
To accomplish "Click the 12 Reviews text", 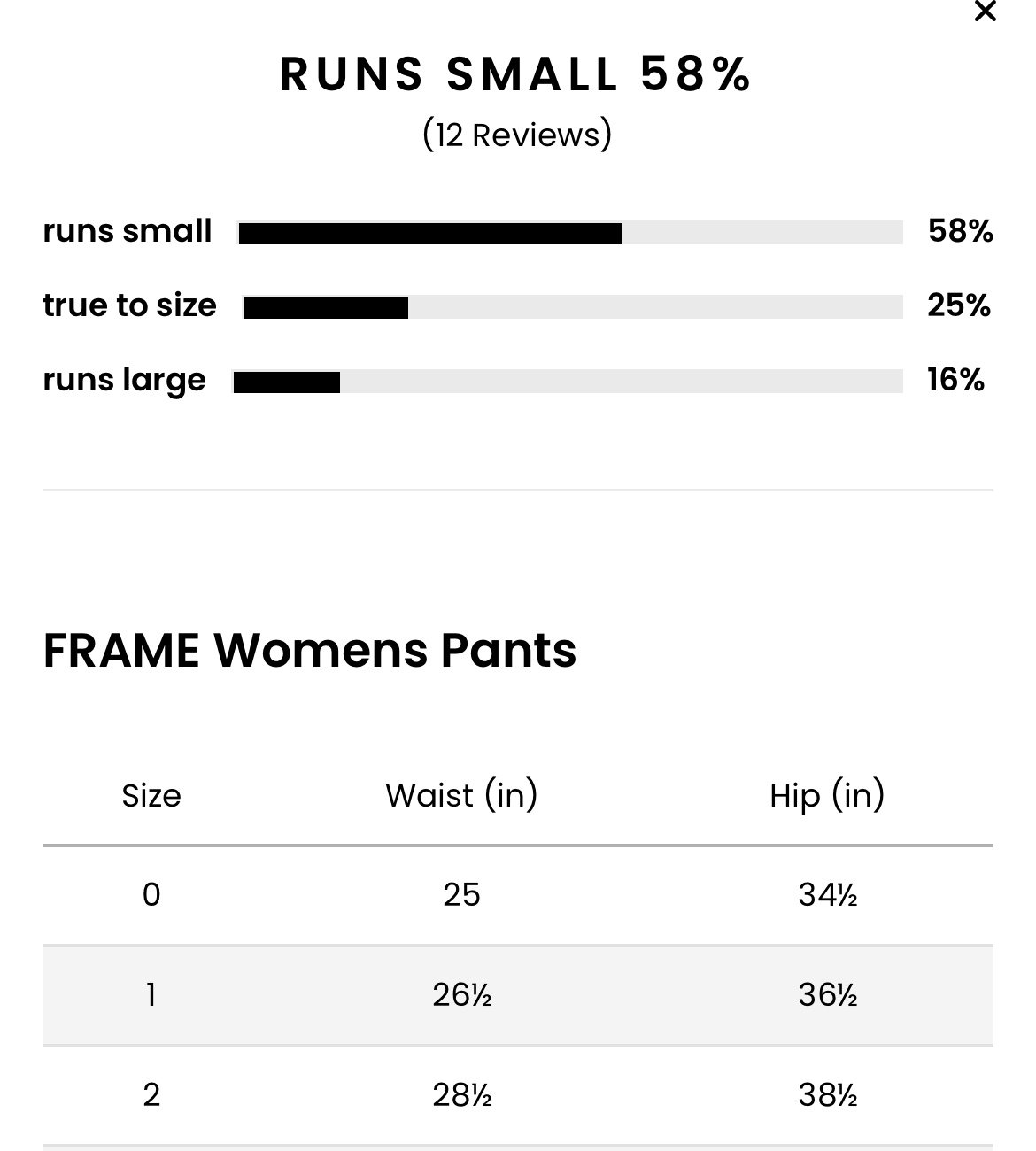I will (x=517, y=135).
